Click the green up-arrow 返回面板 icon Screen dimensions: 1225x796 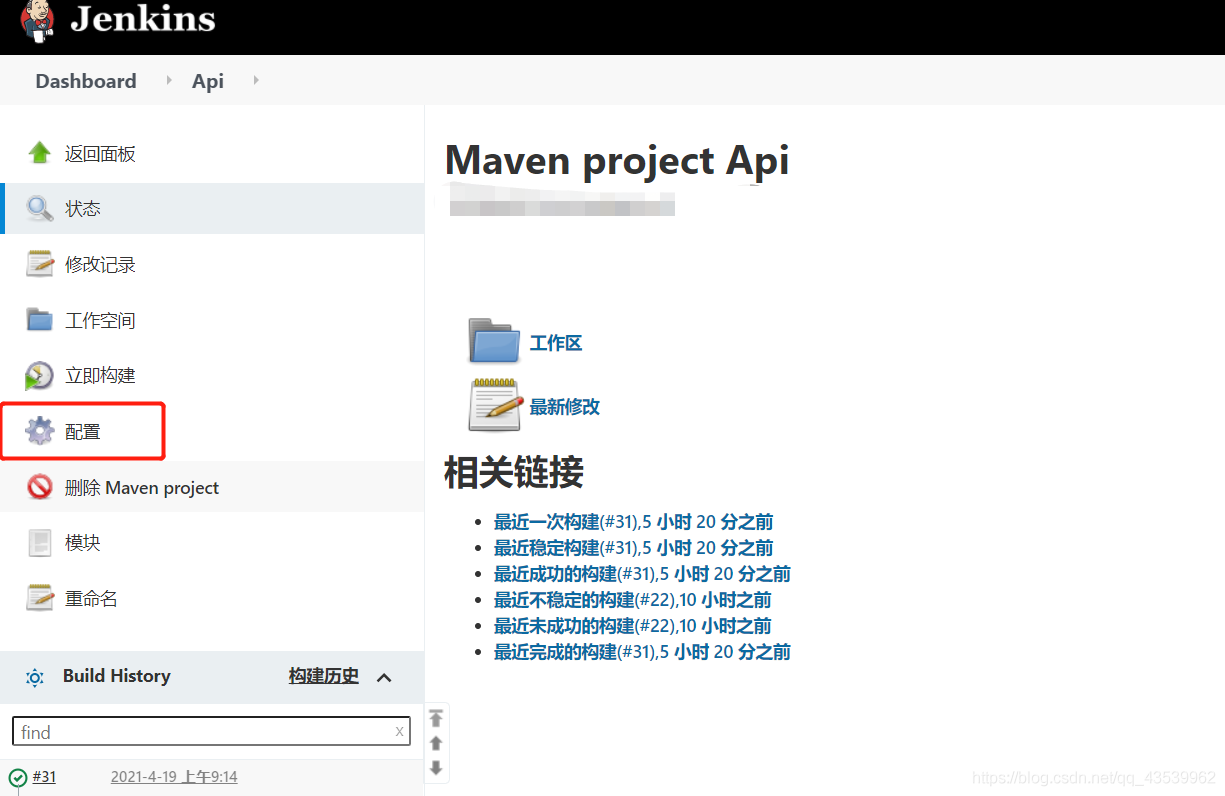(x=39, y=153)
